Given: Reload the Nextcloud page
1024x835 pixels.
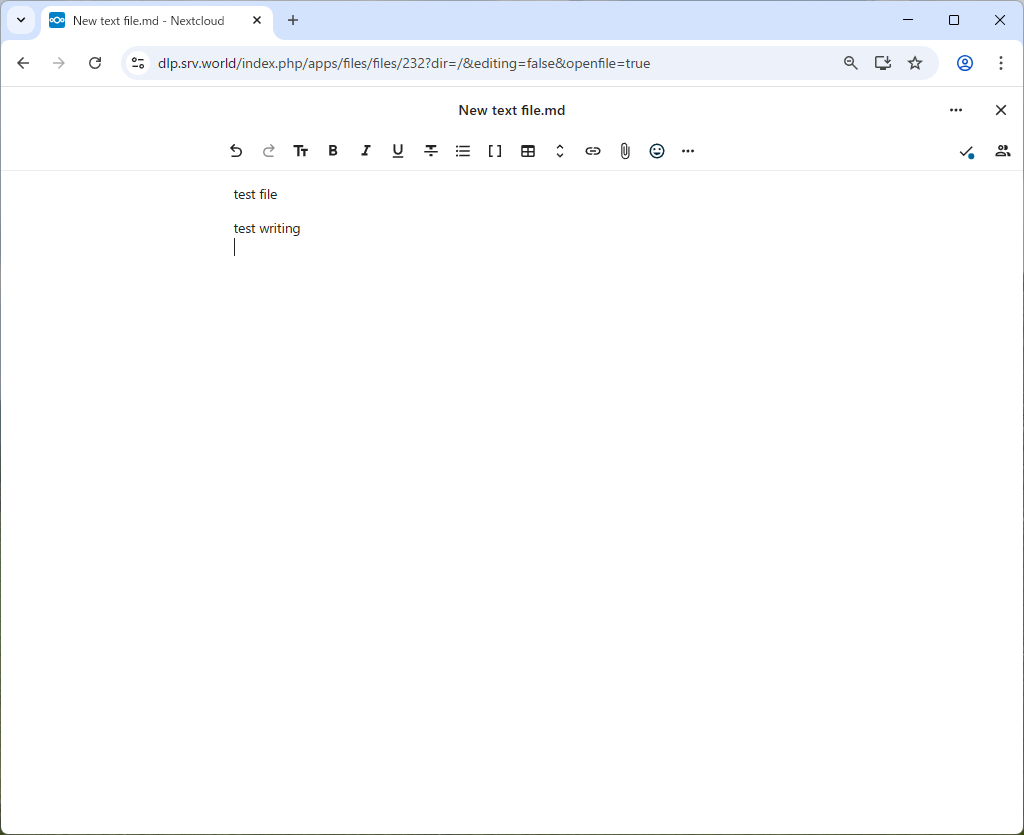Looking at the screenshot, I should pyautogui.click(x=95, y=63).
